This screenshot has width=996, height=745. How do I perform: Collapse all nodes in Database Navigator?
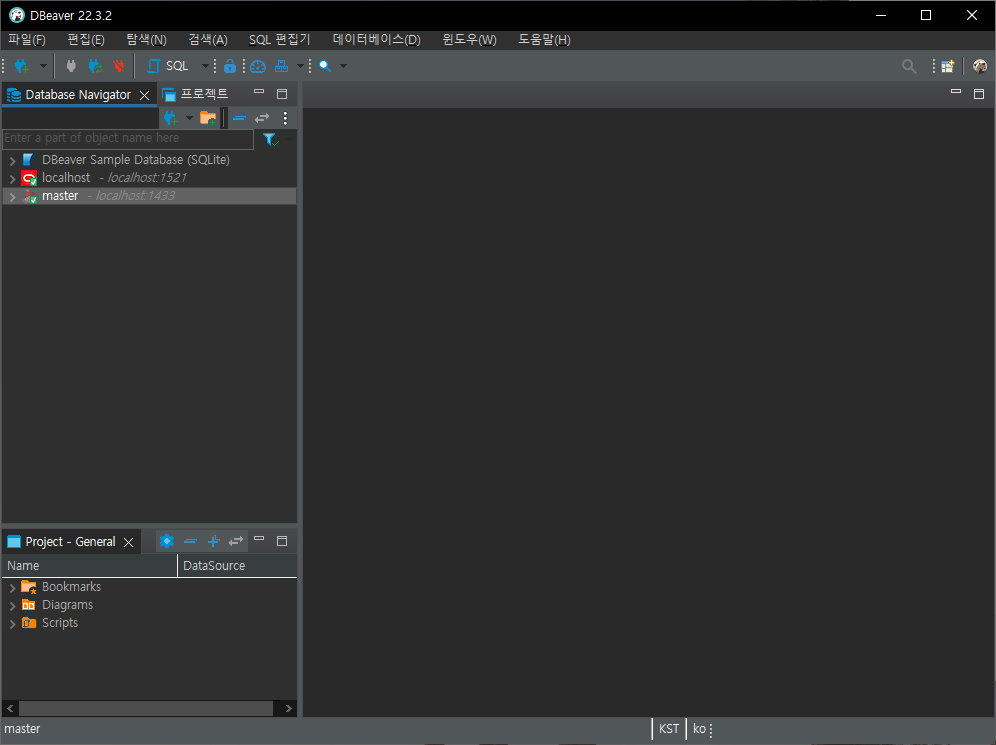click(239, 118)
